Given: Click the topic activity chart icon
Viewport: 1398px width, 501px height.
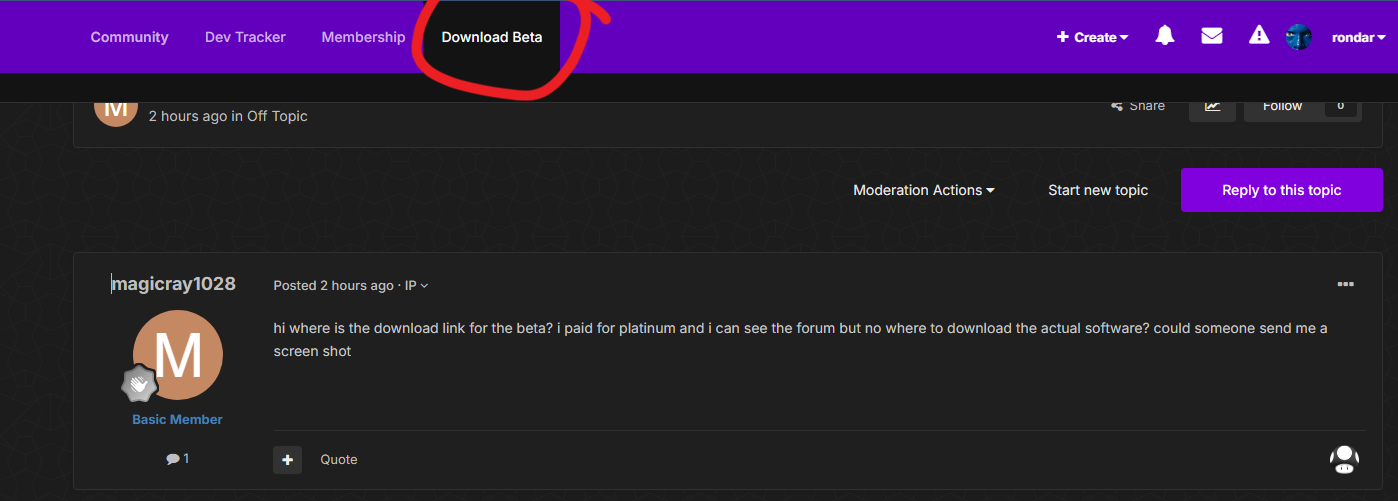Looking at the screenshot, I should point(1212,105).
